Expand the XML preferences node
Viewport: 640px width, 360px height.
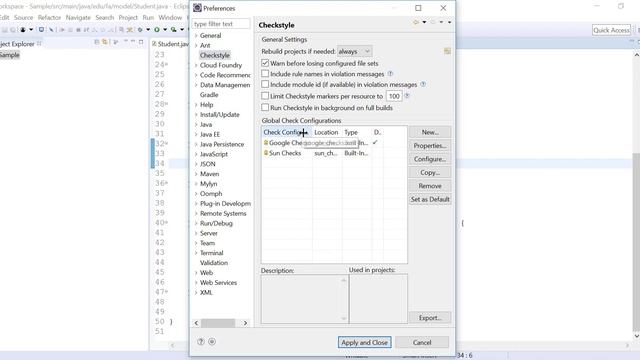pyautogui.click(x=196, y=293)
